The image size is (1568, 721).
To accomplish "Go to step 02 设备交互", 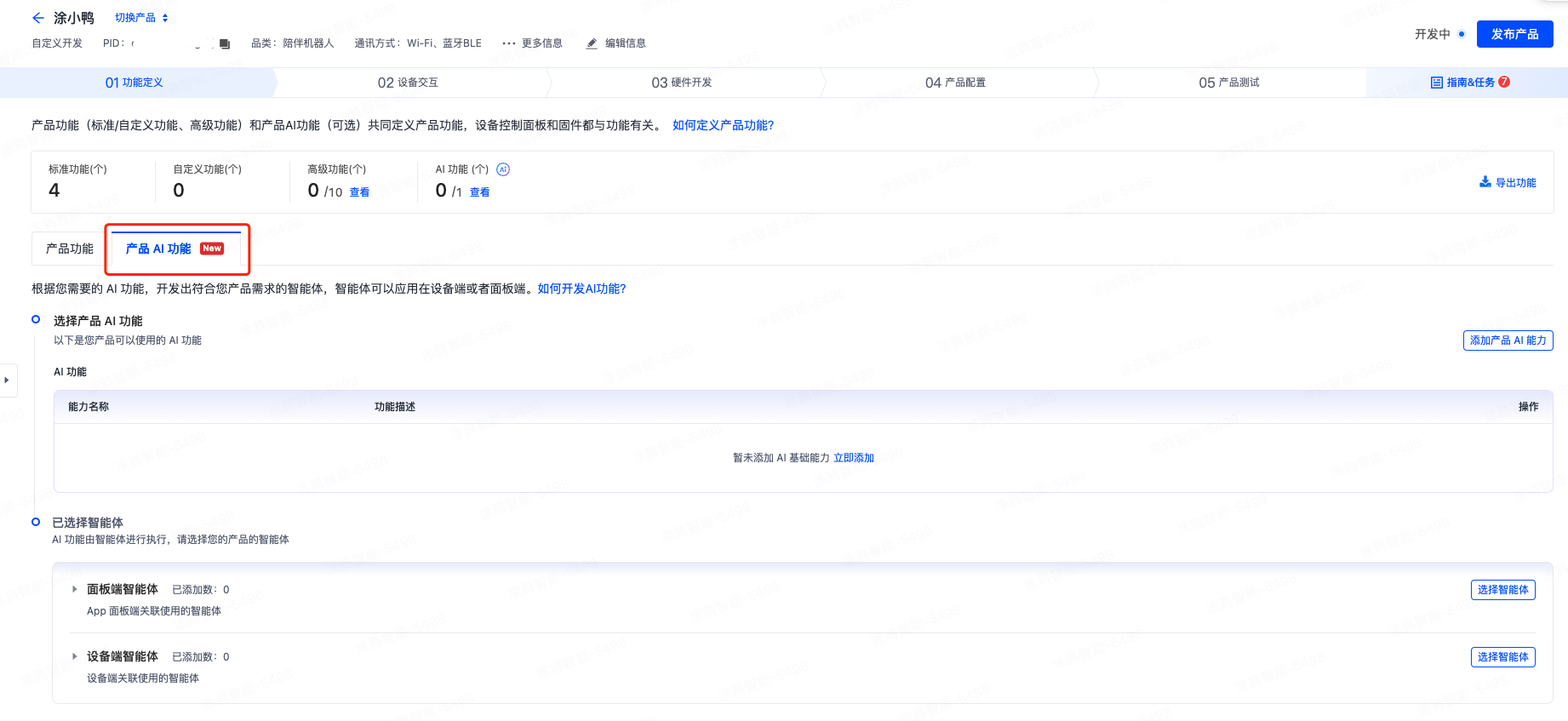I will [408, 83].
